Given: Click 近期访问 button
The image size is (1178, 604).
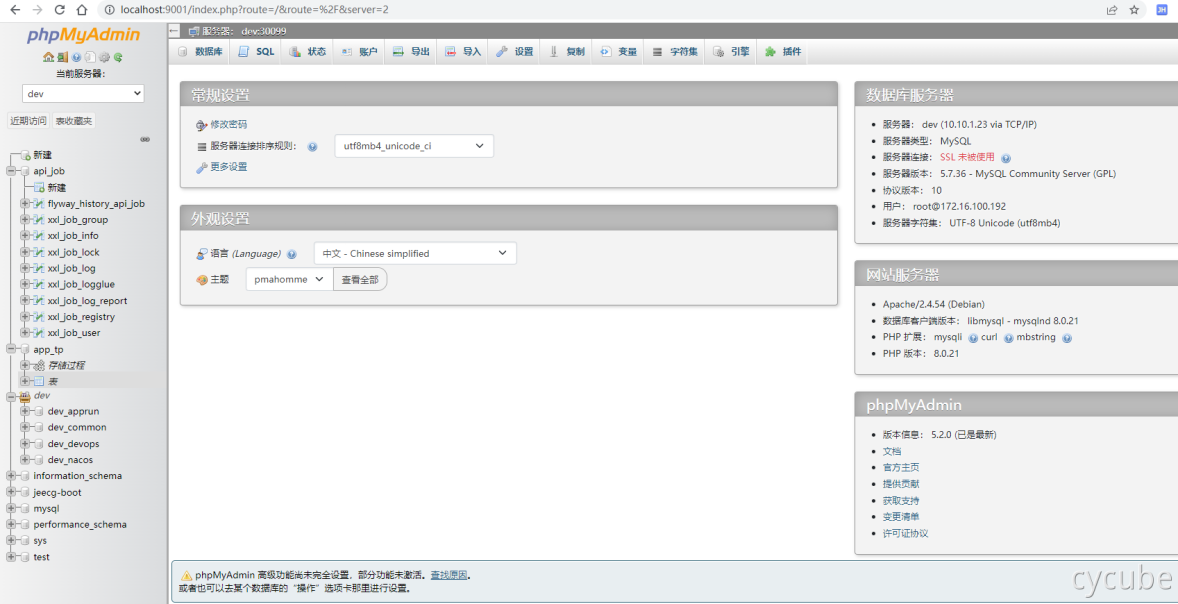Looking at the screenshot, I should 29,121.
